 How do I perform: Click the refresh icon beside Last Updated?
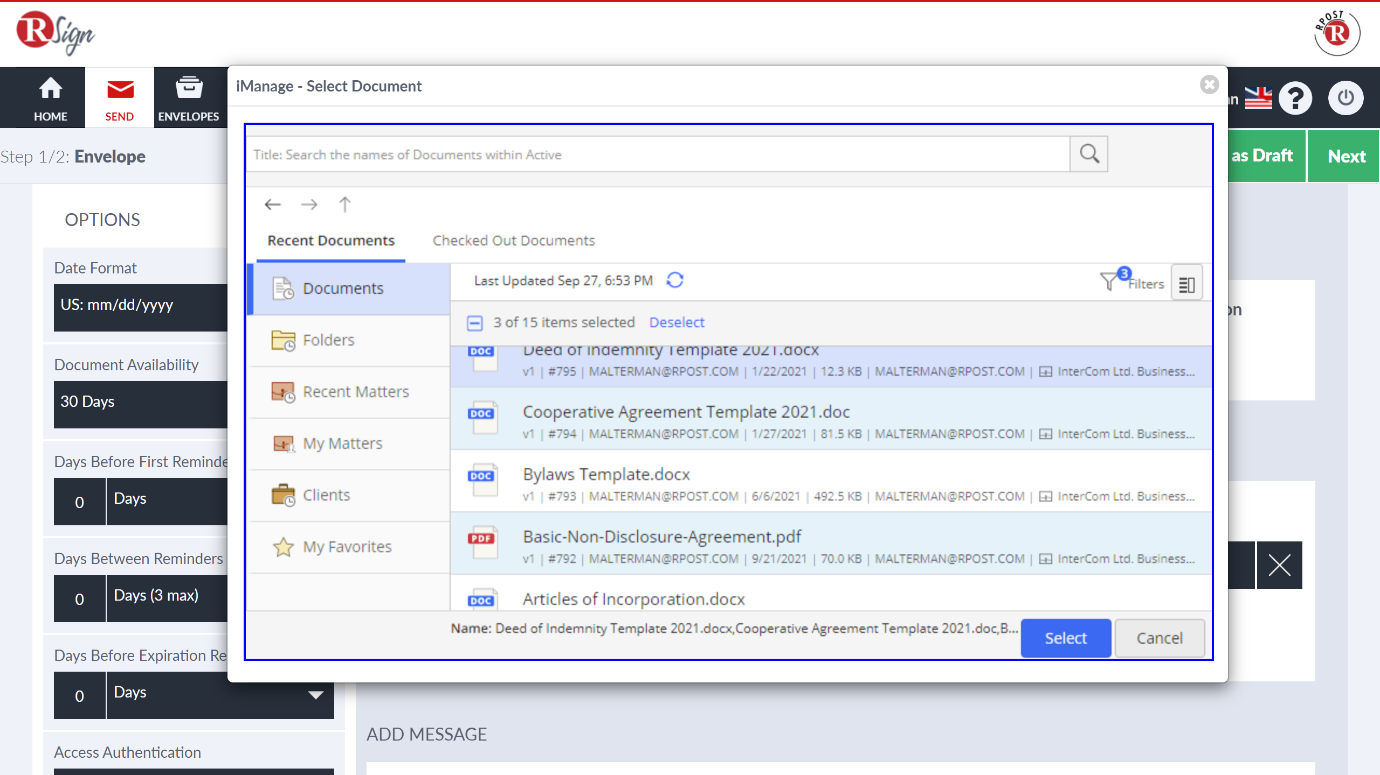[x=675, y=280]
